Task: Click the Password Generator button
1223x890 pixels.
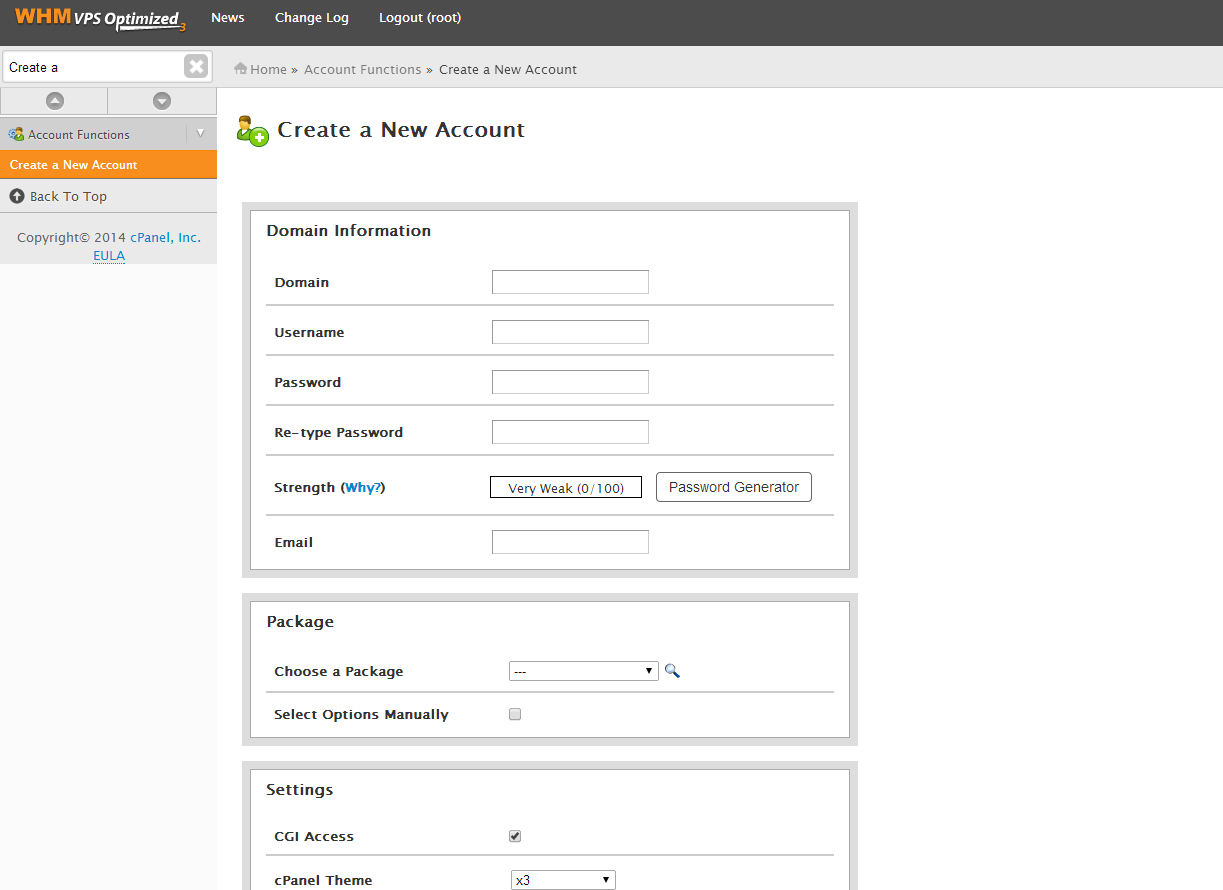Action: click(733, 487)
